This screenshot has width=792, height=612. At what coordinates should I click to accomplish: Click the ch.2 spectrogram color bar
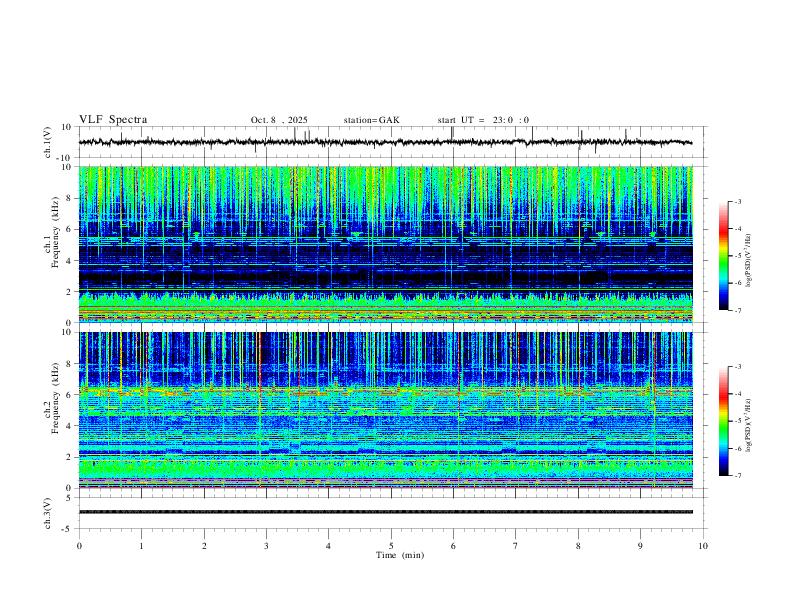[723, 421]
